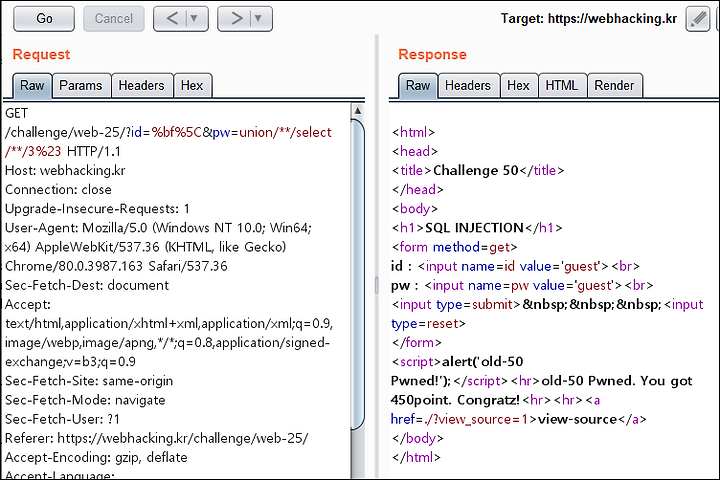The width and height of the screenshot is (720, 480).
Task: Click 'Chrome/80.0.3987.163 Safari/537.36' line
Action: [x=116, y=266]
